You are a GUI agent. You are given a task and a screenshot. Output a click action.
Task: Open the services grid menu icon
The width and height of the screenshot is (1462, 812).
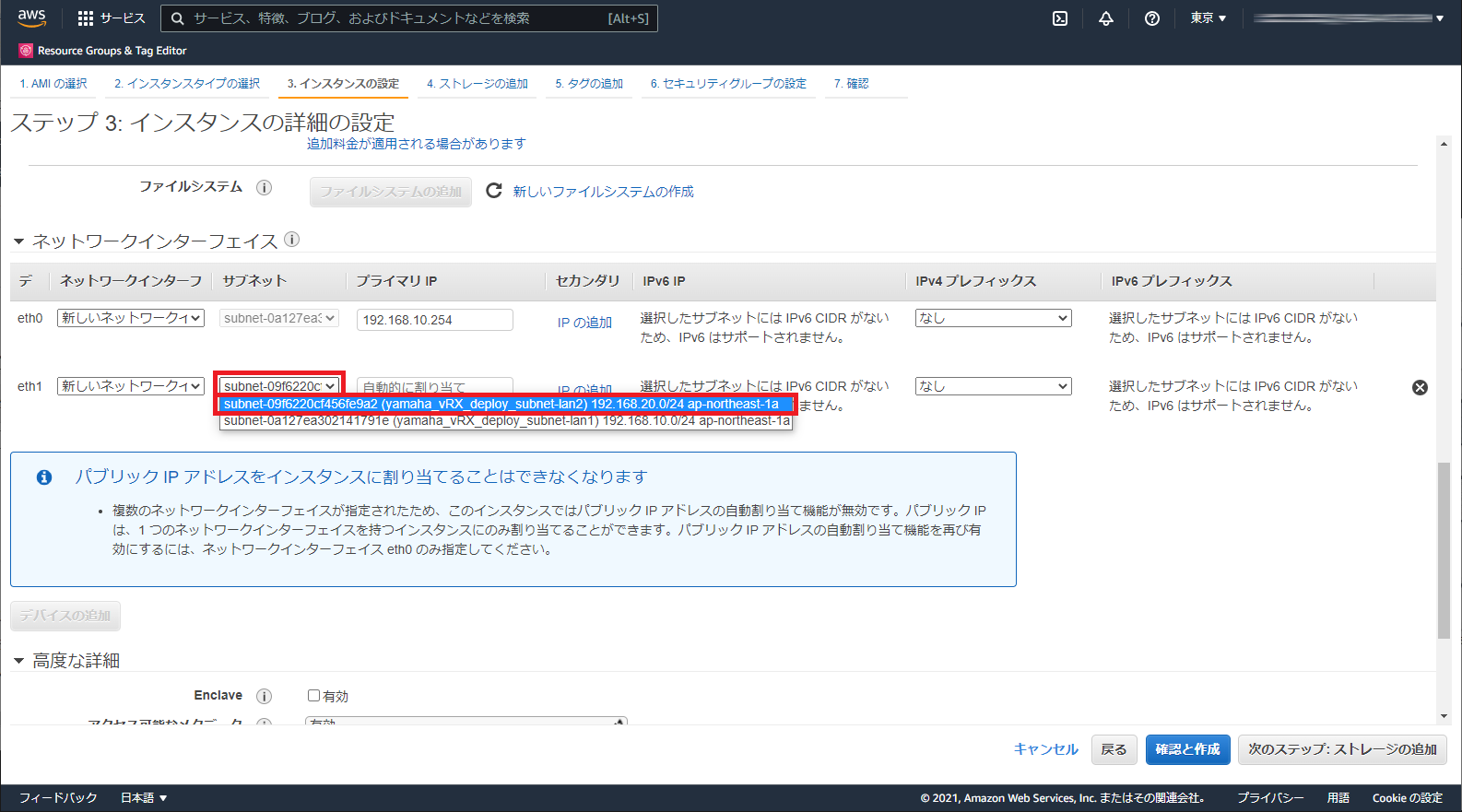[86, 18]
